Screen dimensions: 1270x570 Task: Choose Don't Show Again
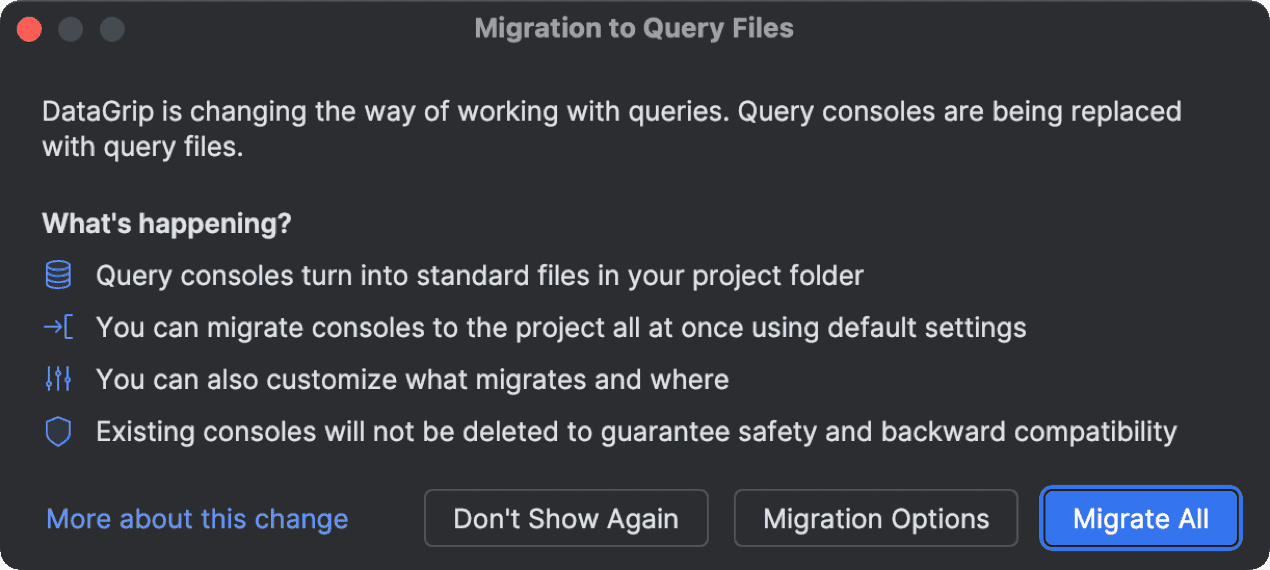click(x=566, y=519)
